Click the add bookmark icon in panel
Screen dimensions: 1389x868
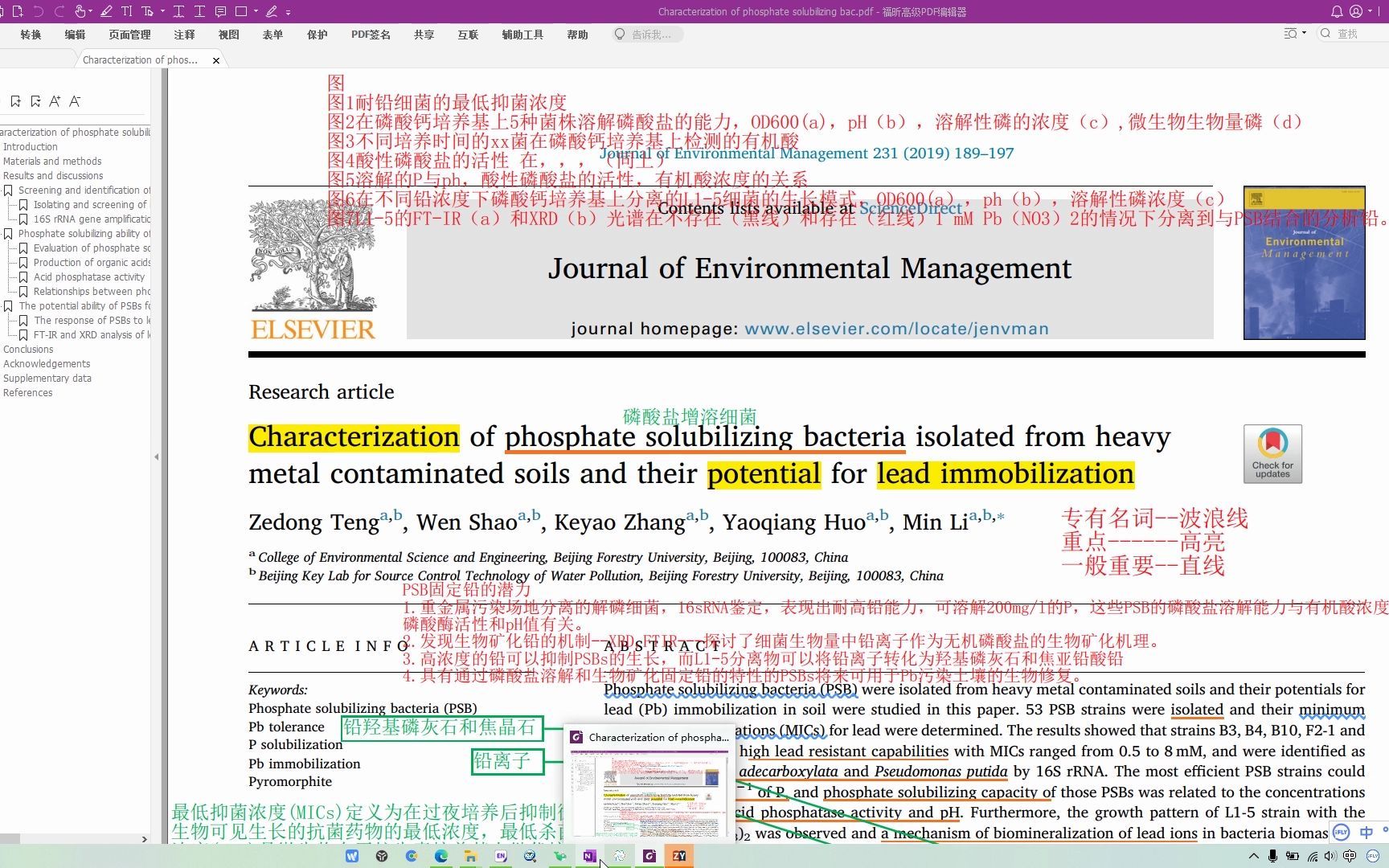point(15,101)
